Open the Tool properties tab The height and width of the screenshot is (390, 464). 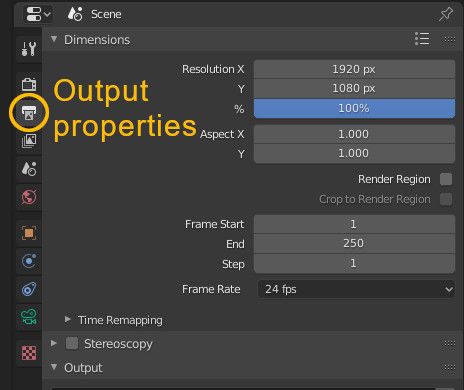tap(29, 49)
